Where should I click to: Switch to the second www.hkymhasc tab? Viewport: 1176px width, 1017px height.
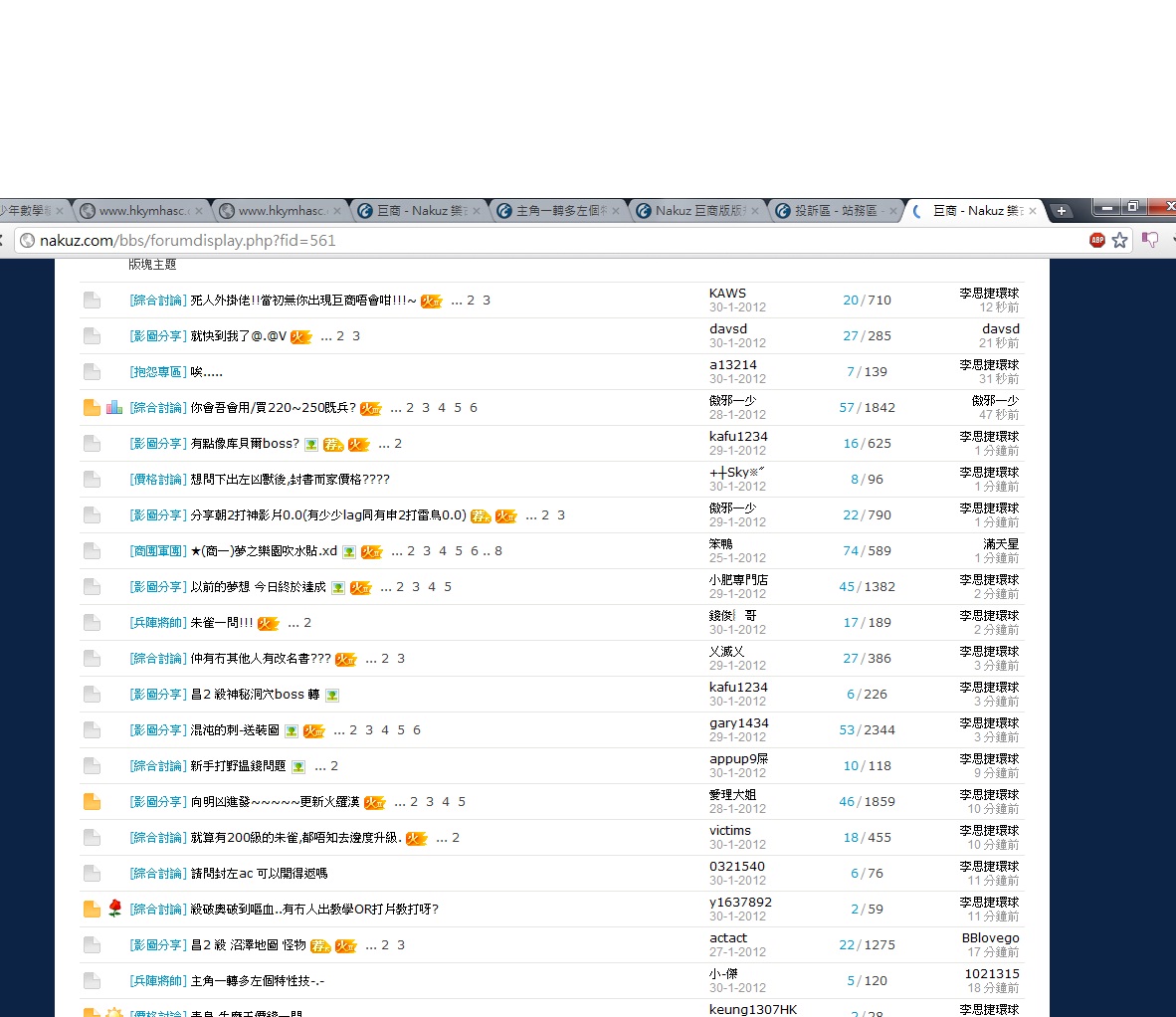point(280,211)
